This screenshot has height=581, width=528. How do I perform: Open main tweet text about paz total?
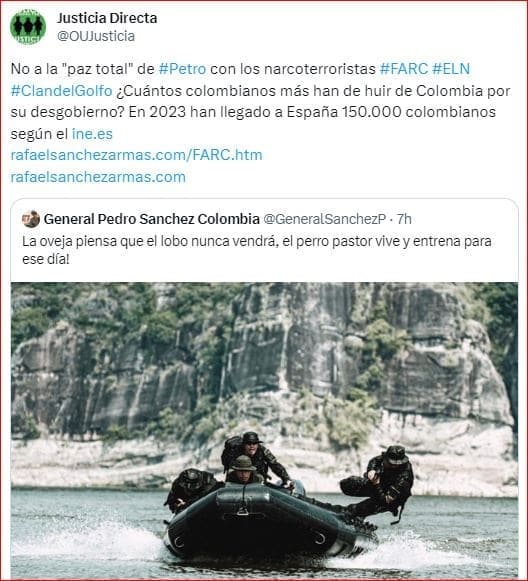point(260,101)
